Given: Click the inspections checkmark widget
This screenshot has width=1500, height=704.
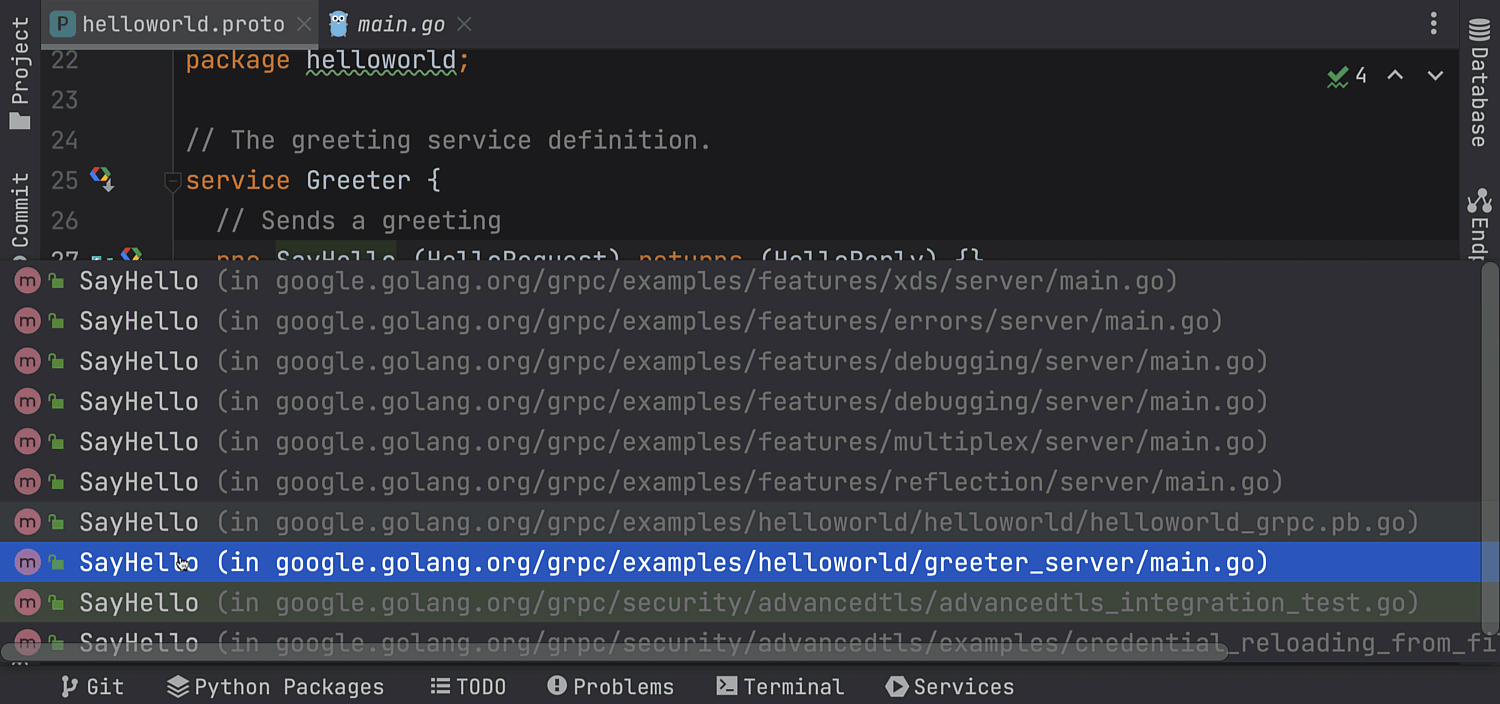Looking at the screenshot, I should (x=1346, y=76).
